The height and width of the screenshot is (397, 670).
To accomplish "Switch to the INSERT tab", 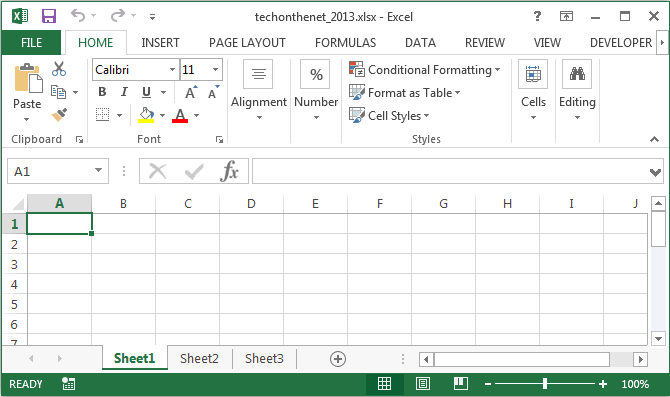I will pyautogui.click(x=160, y=43).
